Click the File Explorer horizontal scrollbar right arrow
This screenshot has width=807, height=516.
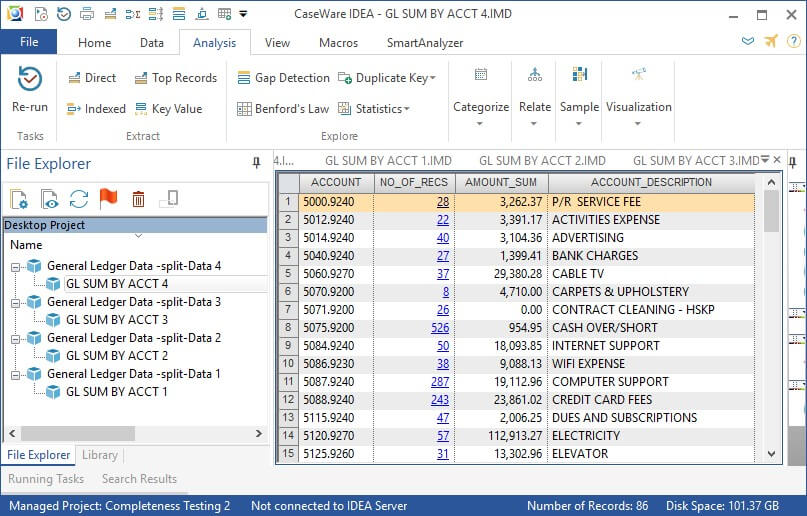point(259,434)
